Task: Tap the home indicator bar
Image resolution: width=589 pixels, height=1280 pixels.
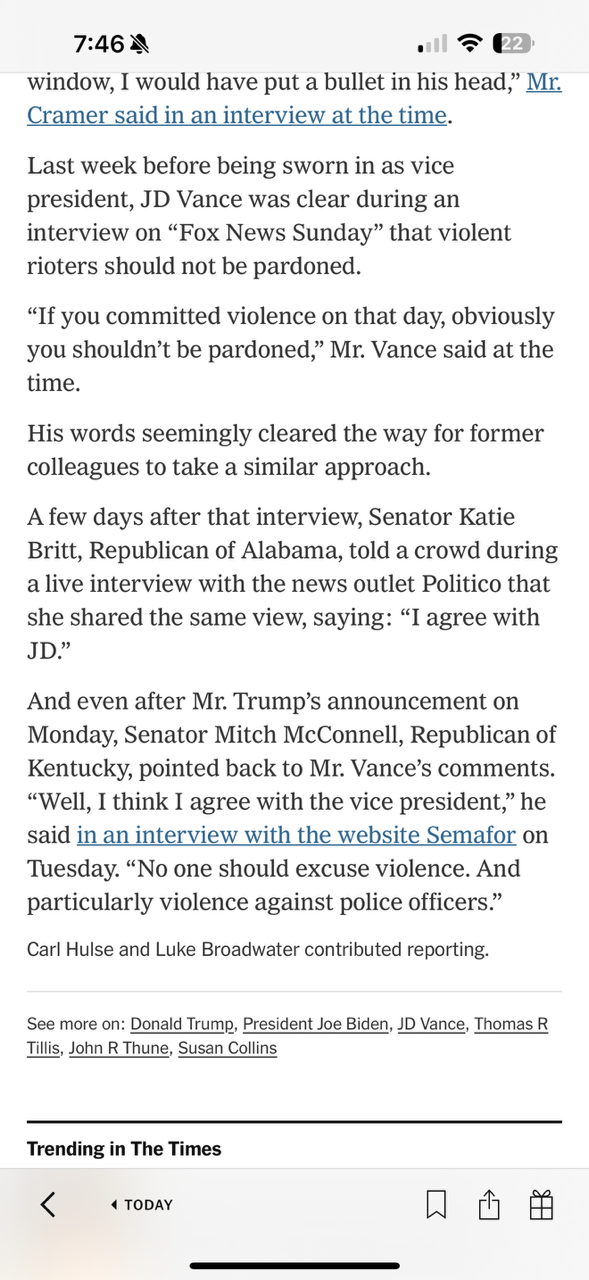Action: (294, 1265)
